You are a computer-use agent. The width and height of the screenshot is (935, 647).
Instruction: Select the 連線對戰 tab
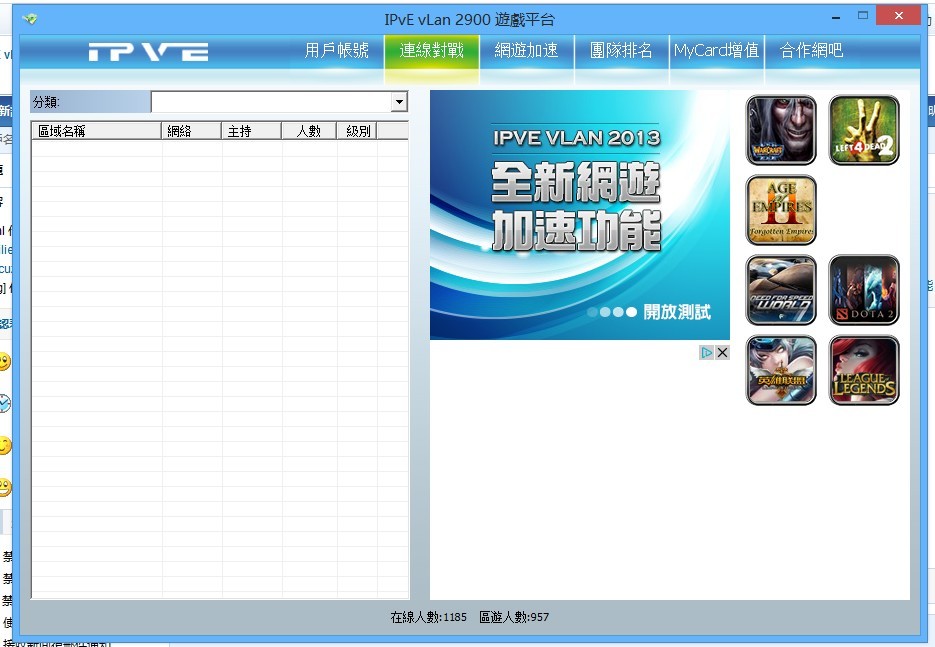tap(431, 51)
